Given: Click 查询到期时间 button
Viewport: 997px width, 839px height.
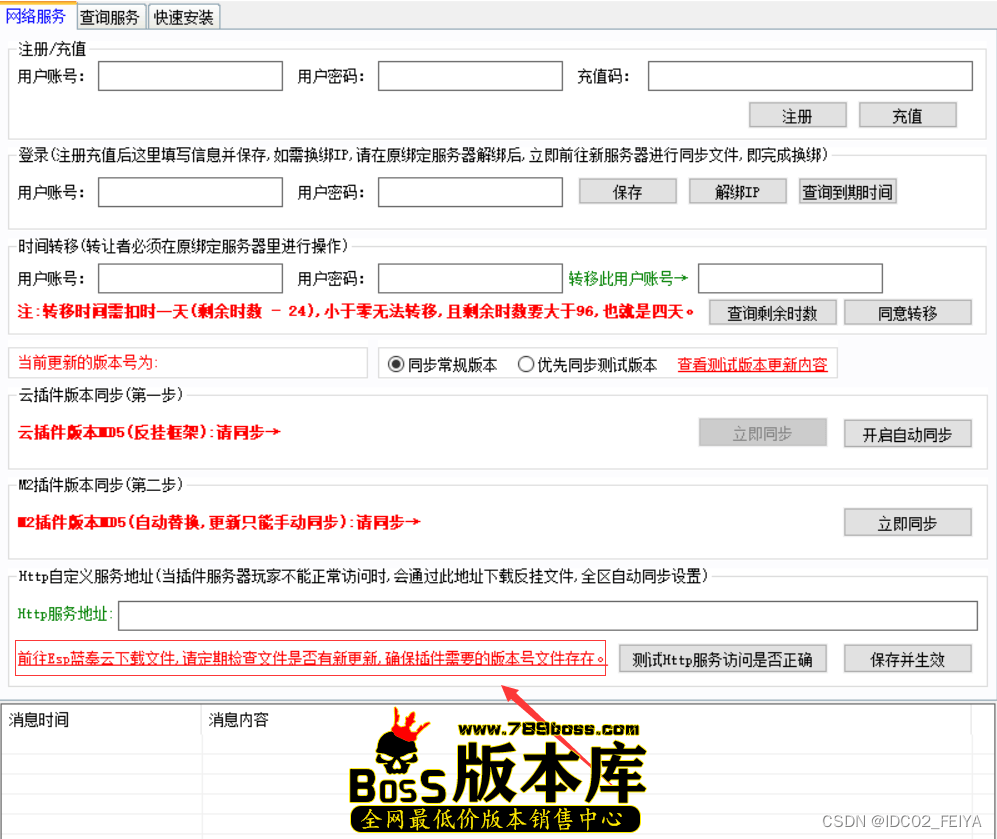Looking at the screenshot, I should click(x=847, y=192).
